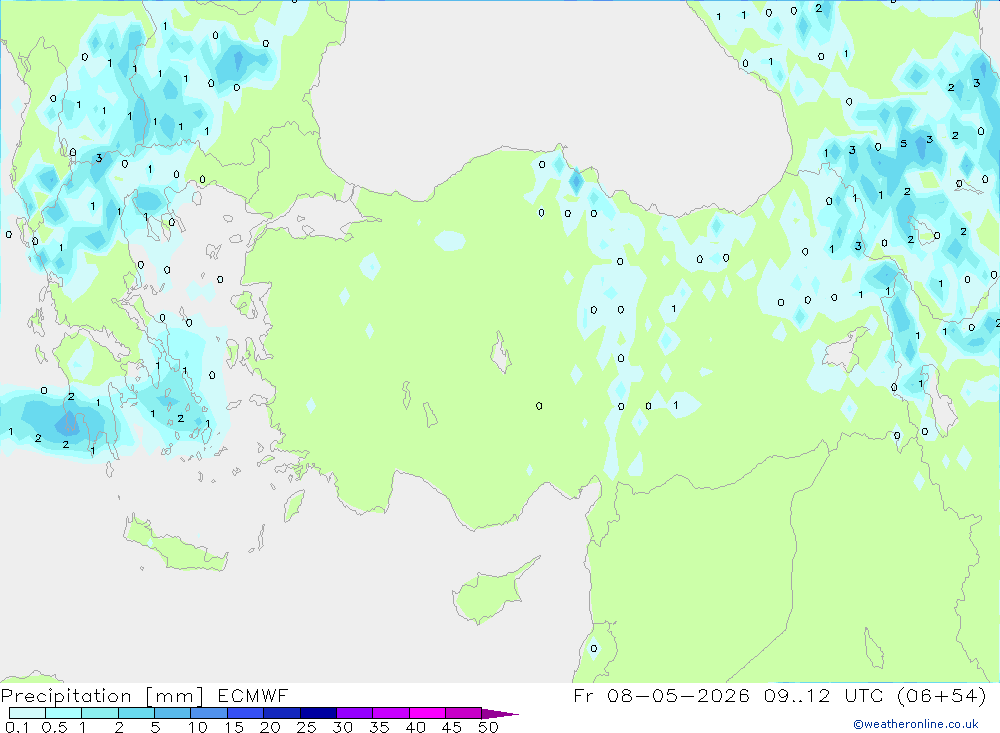Click legend tick label 15

pyautogui.click(x=234, y=727)
